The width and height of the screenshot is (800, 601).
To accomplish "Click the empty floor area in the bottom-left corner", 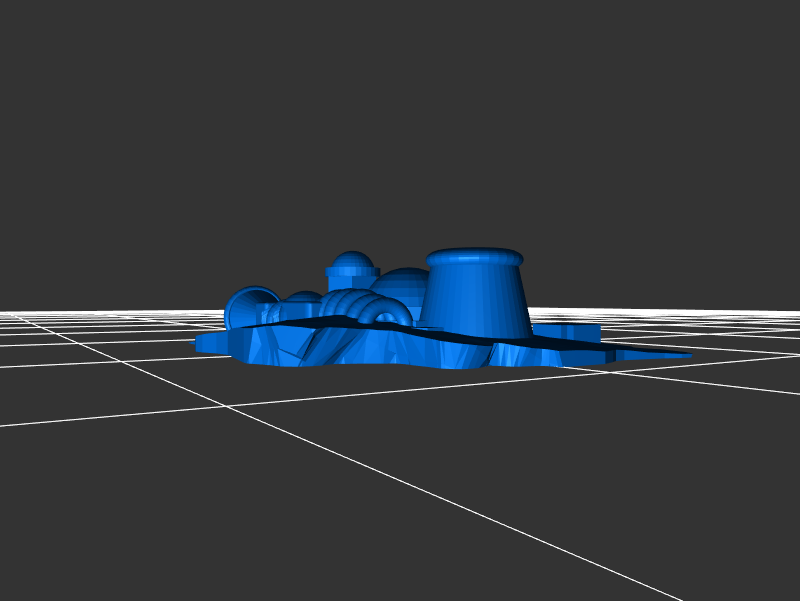I will (80, 530).
